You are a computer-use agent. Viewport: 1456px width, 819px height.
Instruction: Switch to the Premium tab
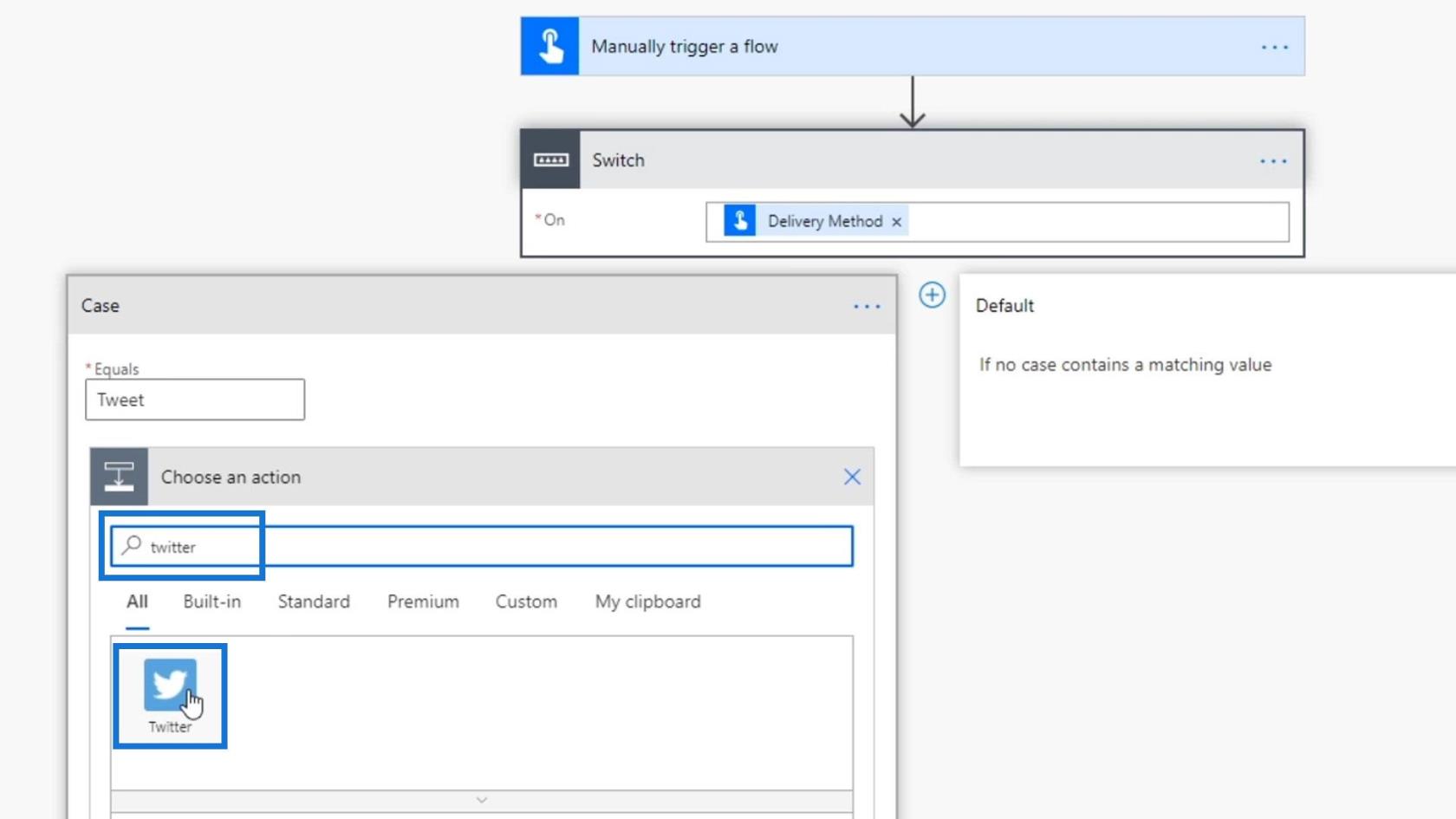pyautogui.click(x=423, y=601)
